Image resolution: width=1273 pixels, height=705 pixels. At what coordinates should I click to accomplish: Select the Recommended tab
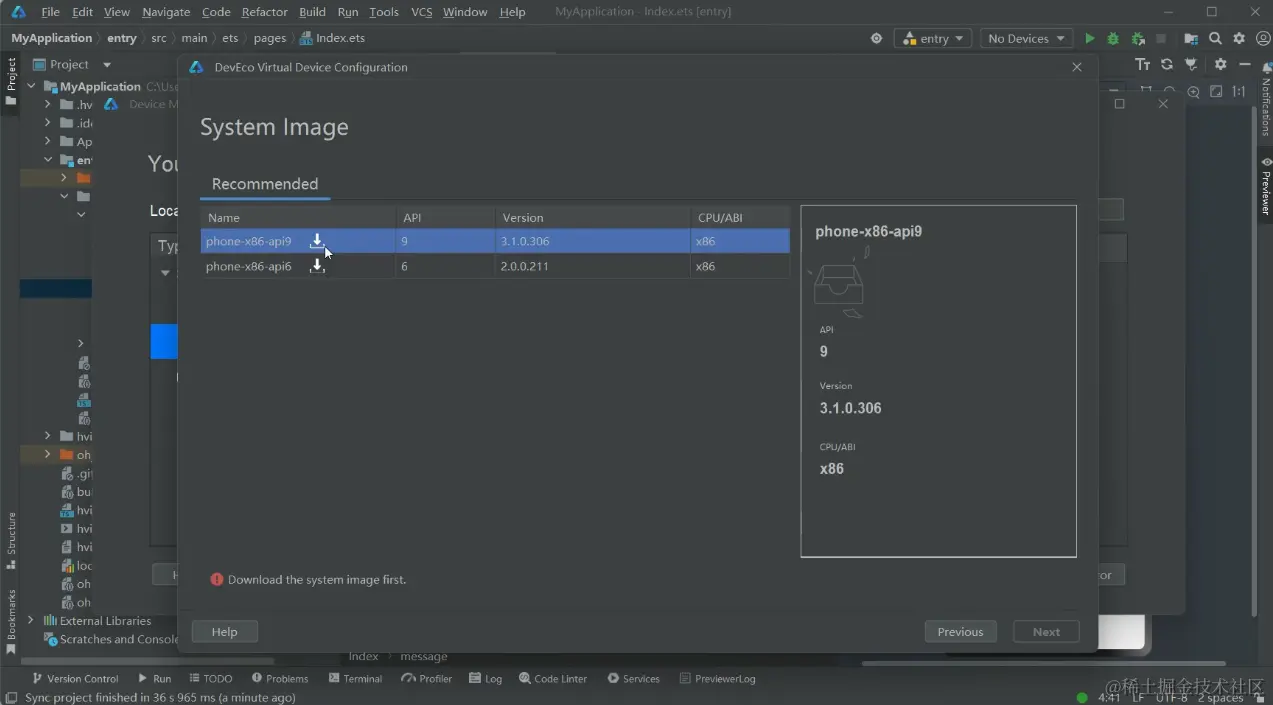(265, 184)
